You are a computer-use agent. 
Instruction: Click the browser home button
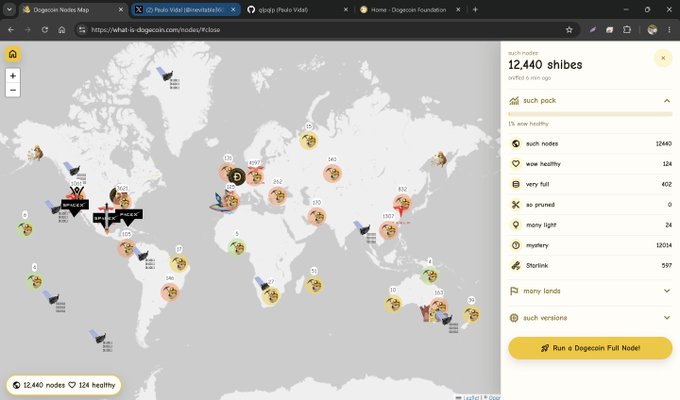click(62, 30)
